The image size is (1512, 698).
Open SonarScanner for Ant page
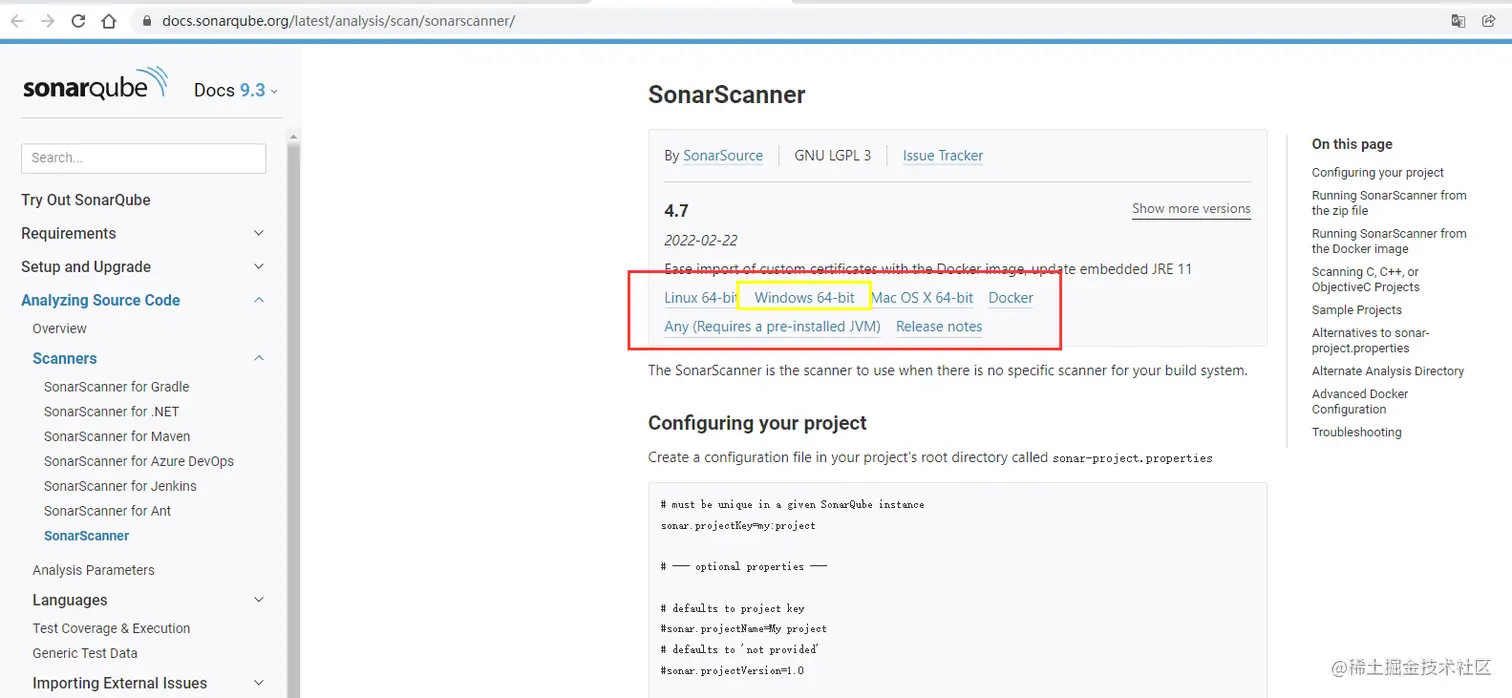coord(107,511)
